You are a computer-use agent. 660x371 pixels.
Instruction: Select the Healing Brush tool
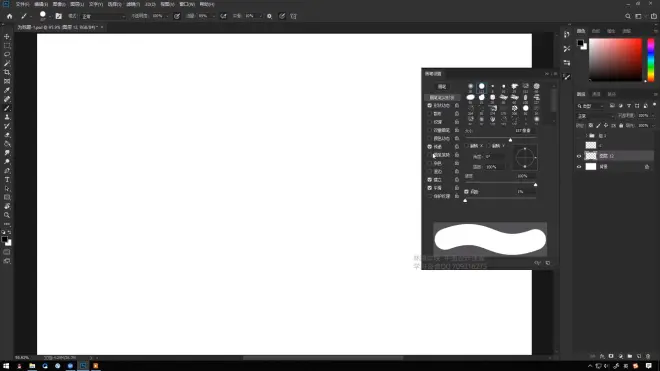[7, 99]
